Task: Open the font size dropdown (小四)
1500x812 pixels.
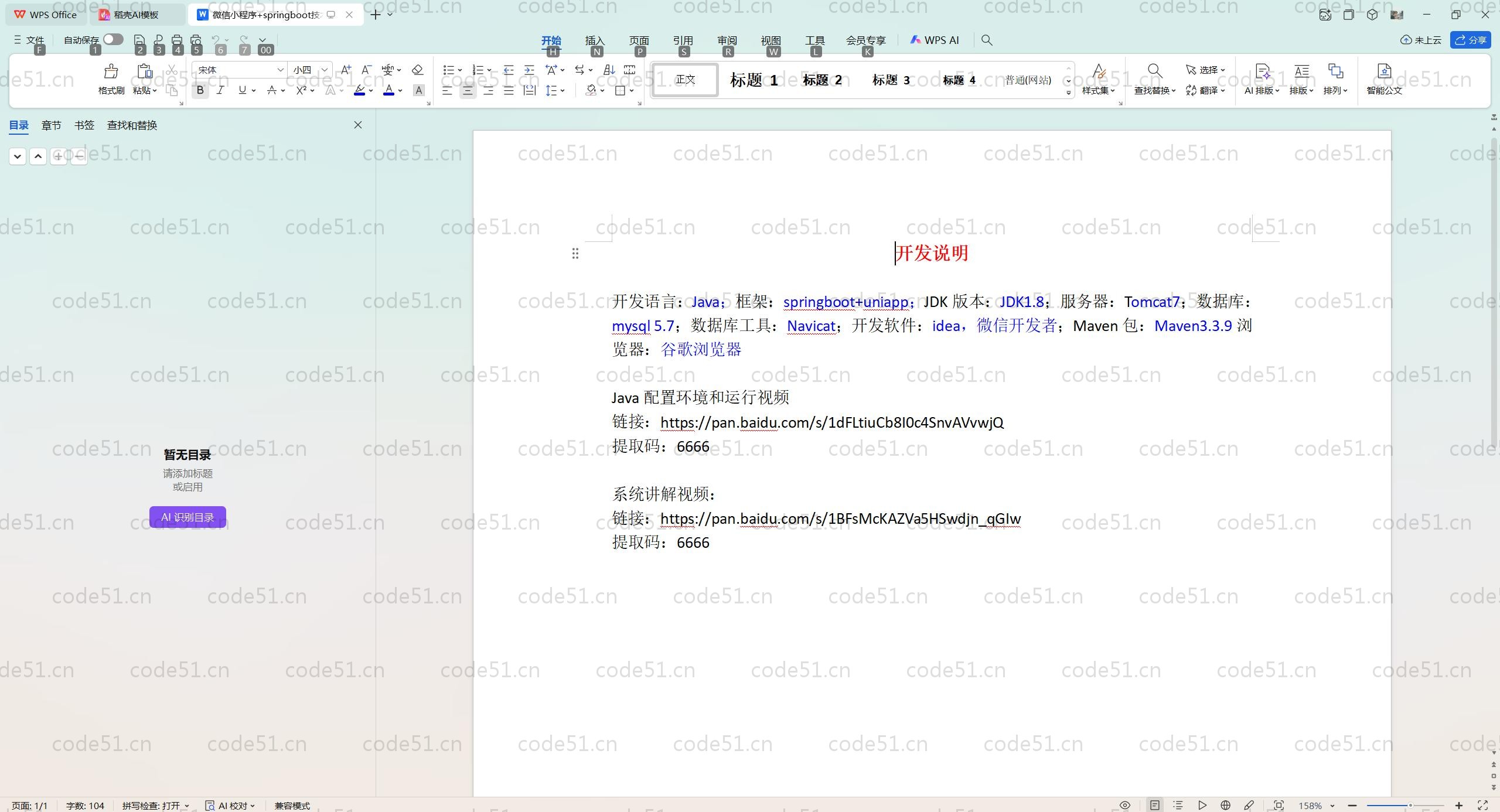Action: (324, 70)
